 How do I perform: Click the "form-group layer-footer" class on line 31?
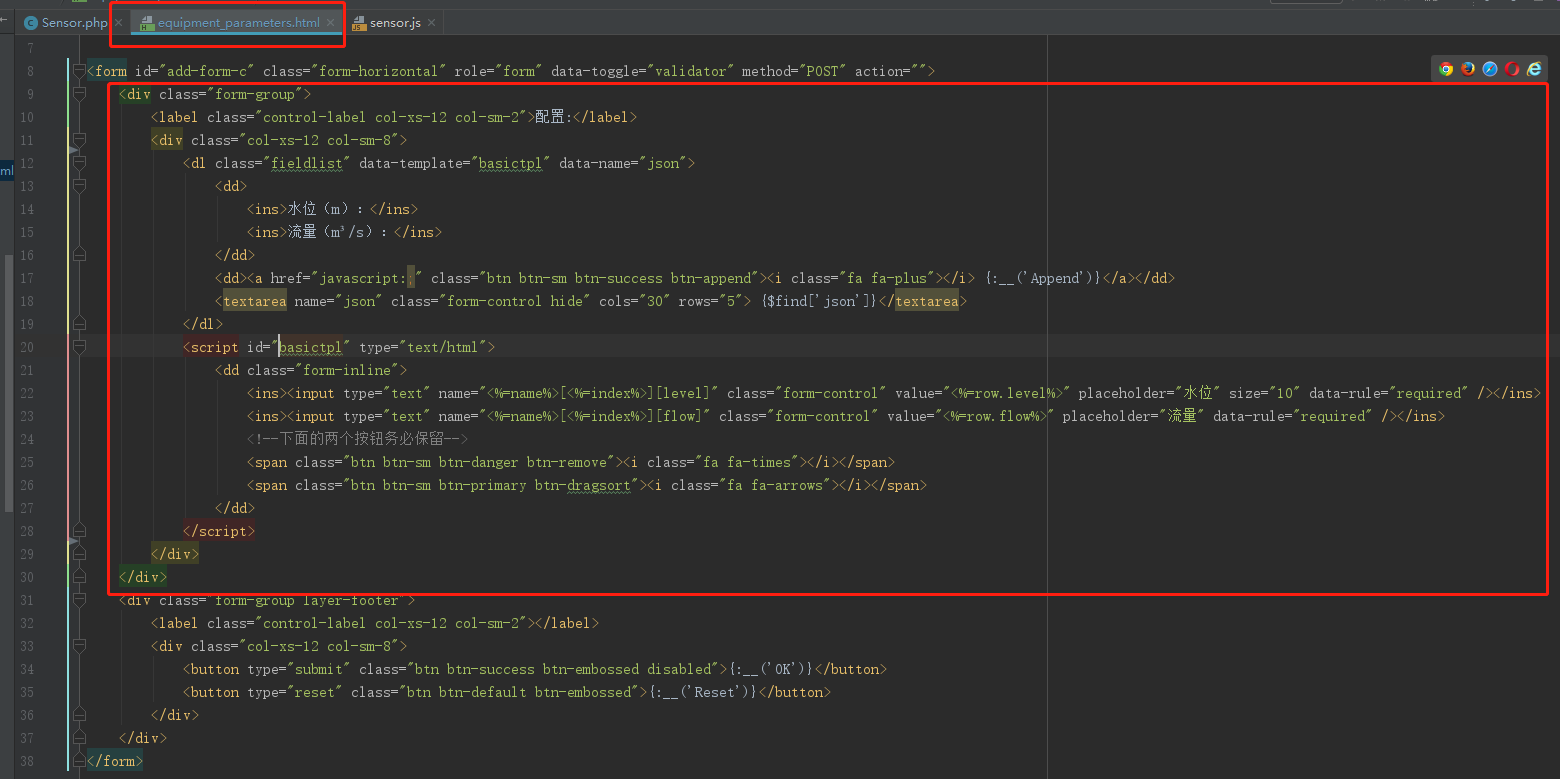(307, 600)
